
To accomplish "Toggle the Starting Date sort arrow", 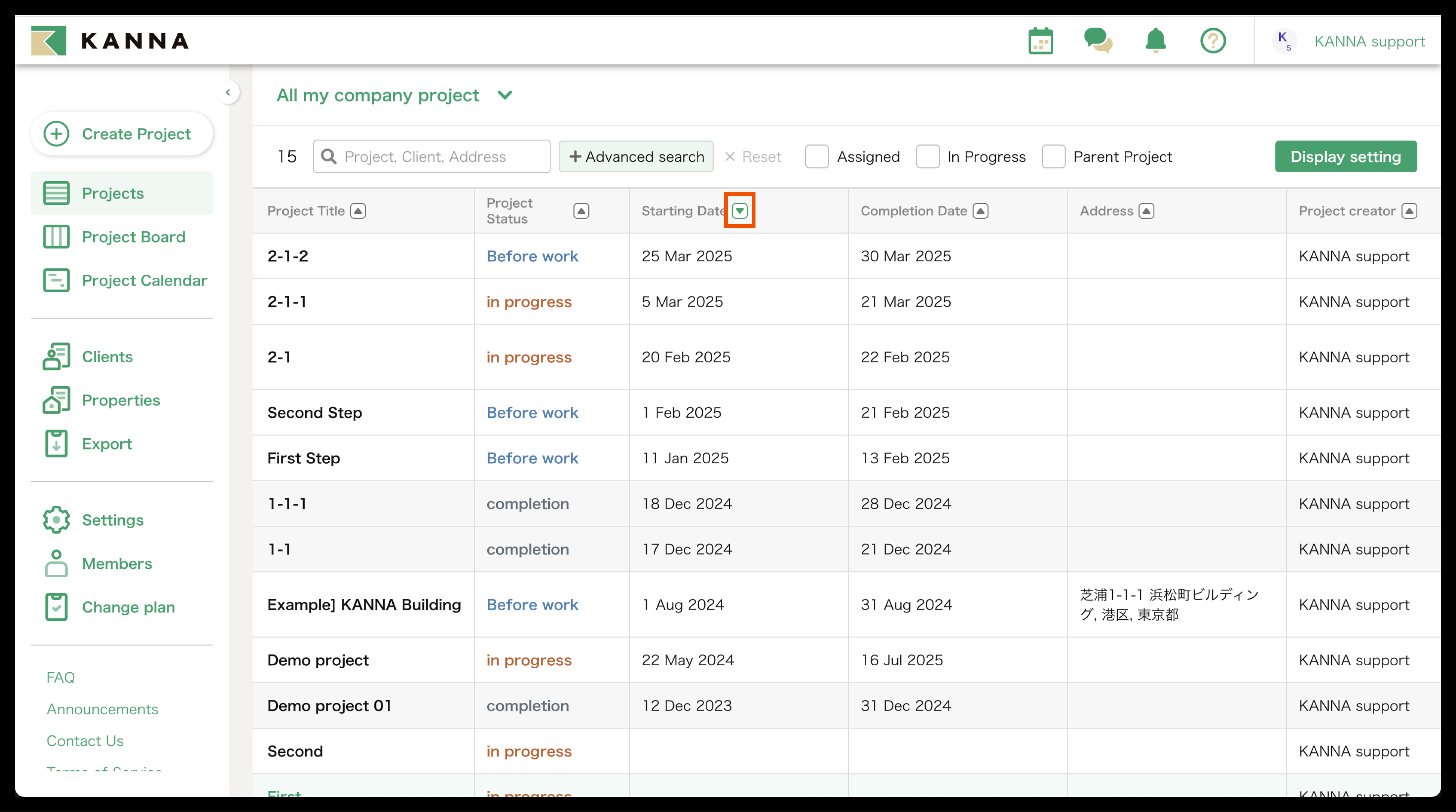I will [739, 211].
